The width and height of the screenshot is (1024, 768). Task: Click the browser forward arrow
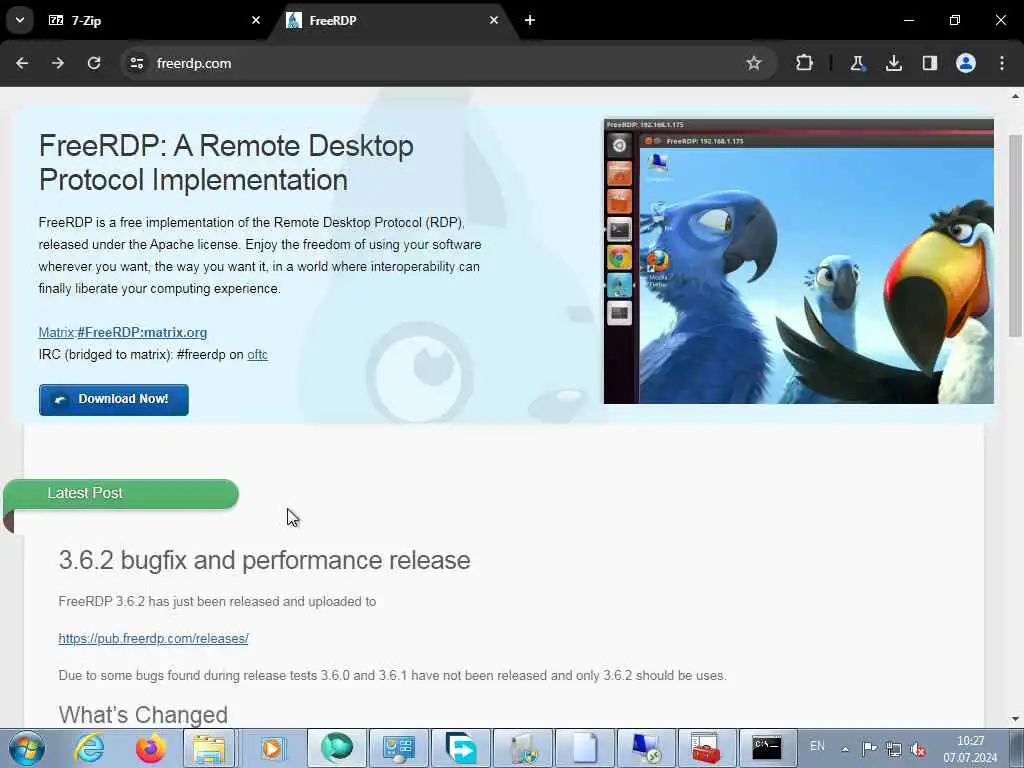tap(58, 63)
